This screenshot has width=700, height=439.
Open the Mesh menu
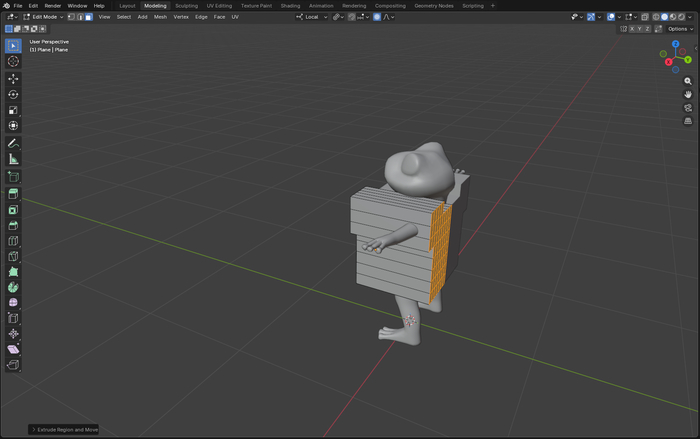(x=160, y=17)
